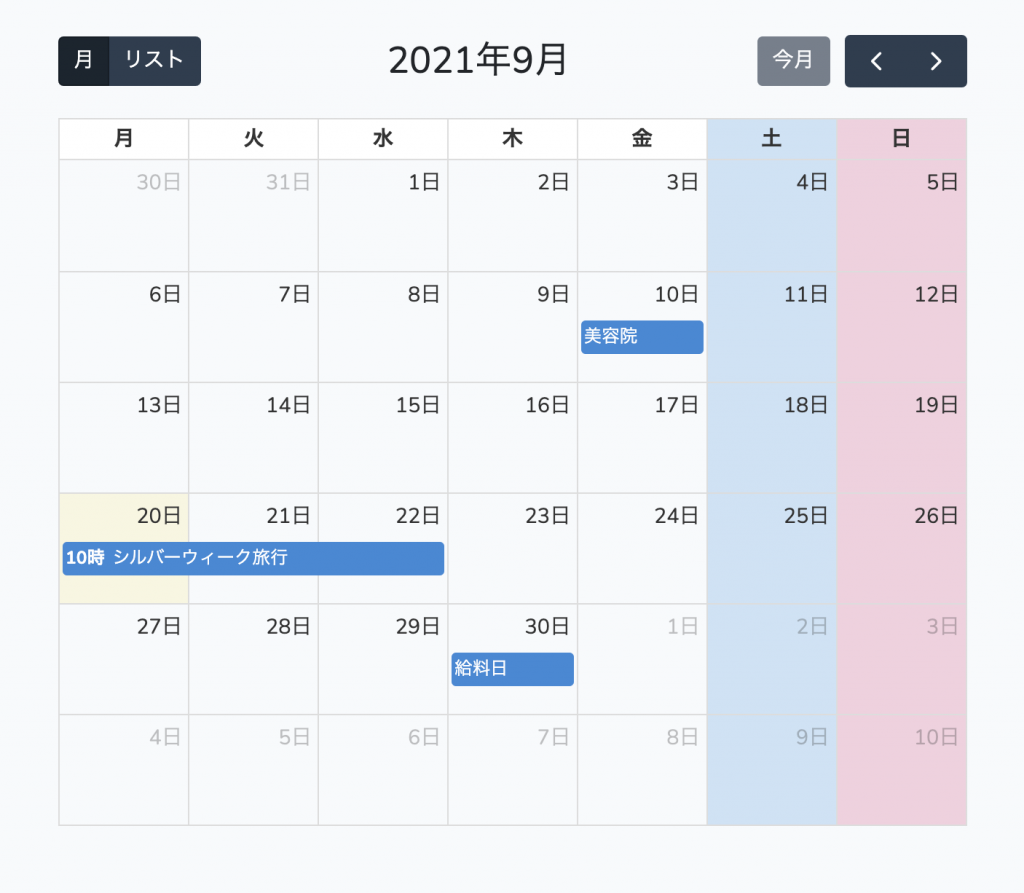Click the greyed-out 4日 of next month
This screenshot has height=893, width=1024.
(x=124, y=770)
